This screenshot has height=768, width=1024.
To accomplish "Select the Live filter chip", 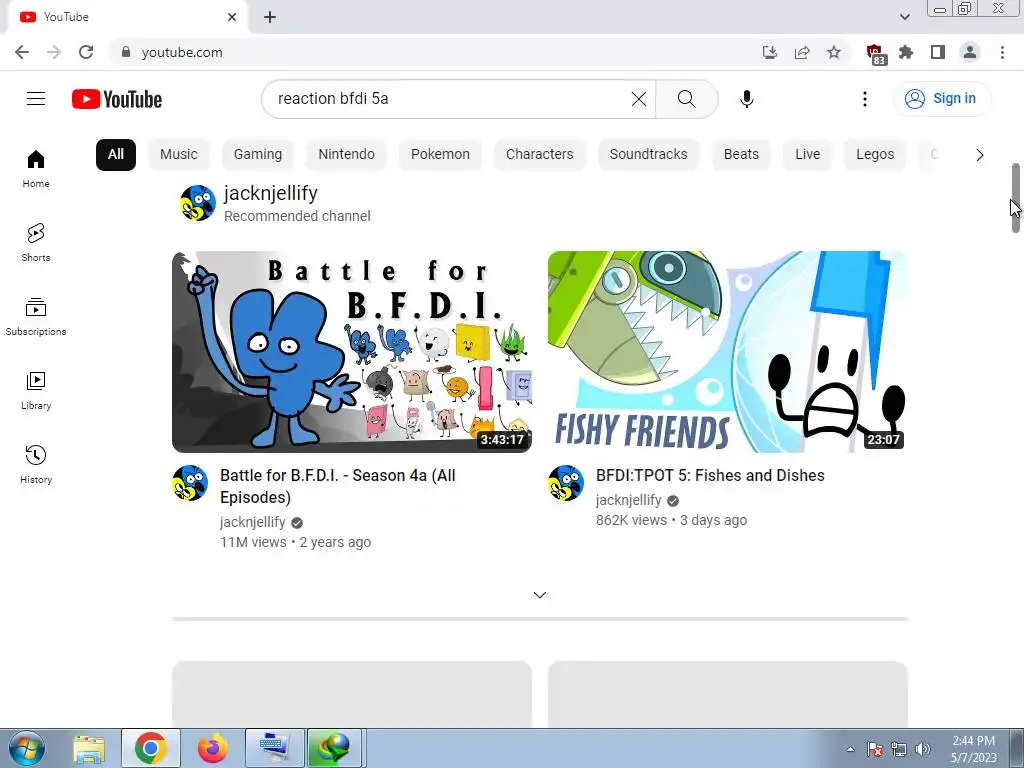I will coord(807,155).
